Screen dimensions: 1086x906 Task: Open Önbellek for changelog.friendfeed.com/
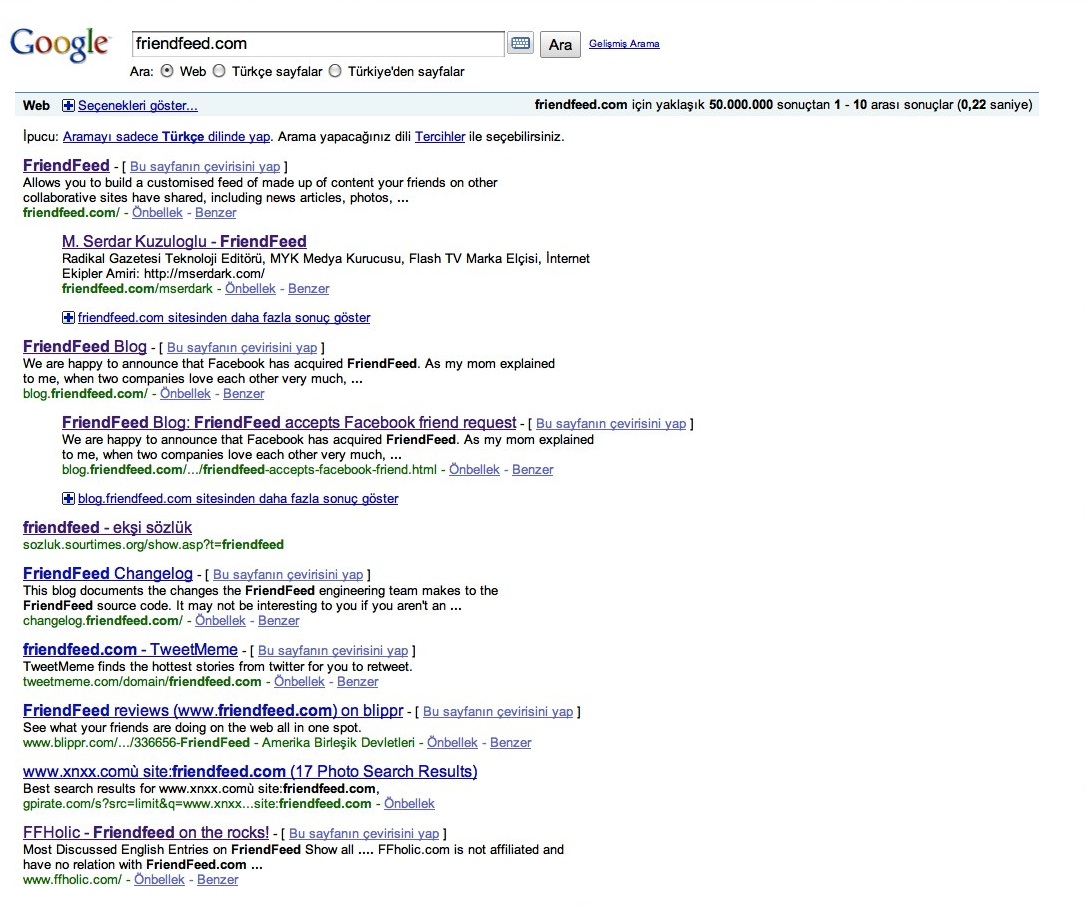[x=220, y=621]
